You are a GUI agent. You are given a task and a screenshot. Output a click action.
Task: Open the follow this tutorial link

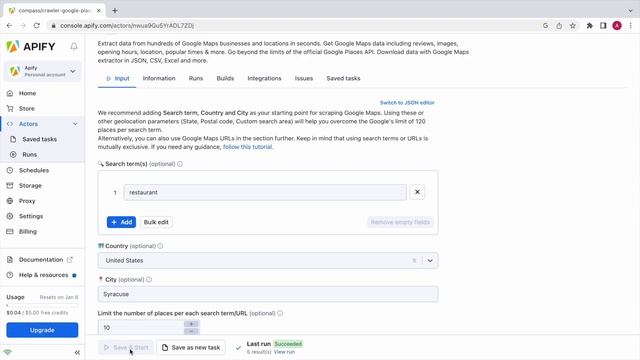247,147
